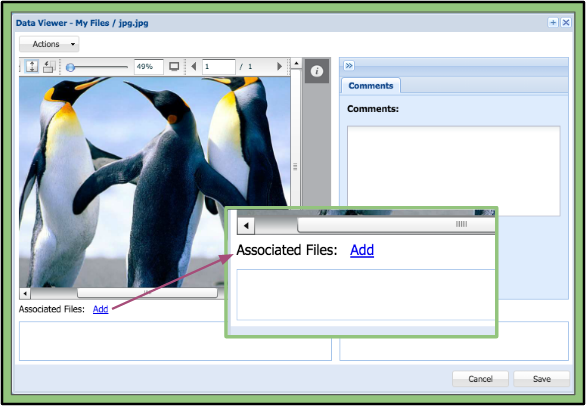Viewport: 587px width, 407px height.
Task: Click the page number input field
Action: 219,67
